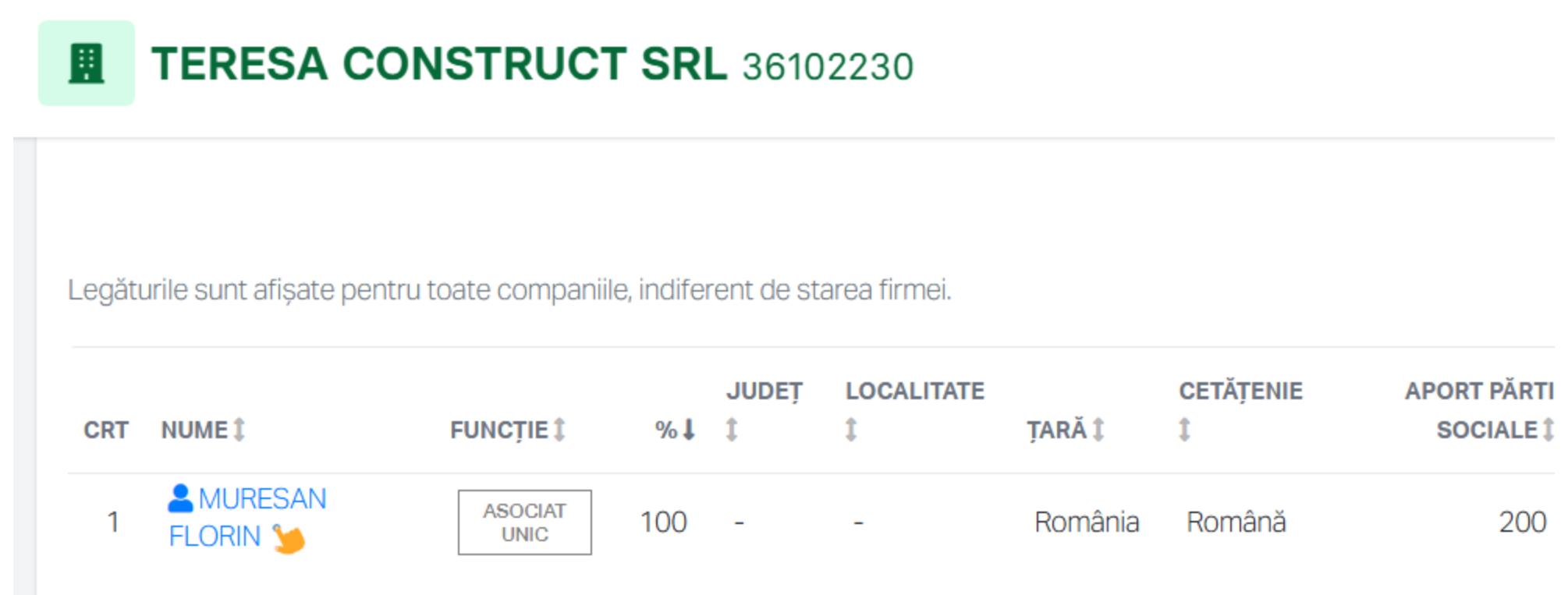1568x595 pixels.
Task: Sort table by NUME column arrows
Action: tap(239, 430)
